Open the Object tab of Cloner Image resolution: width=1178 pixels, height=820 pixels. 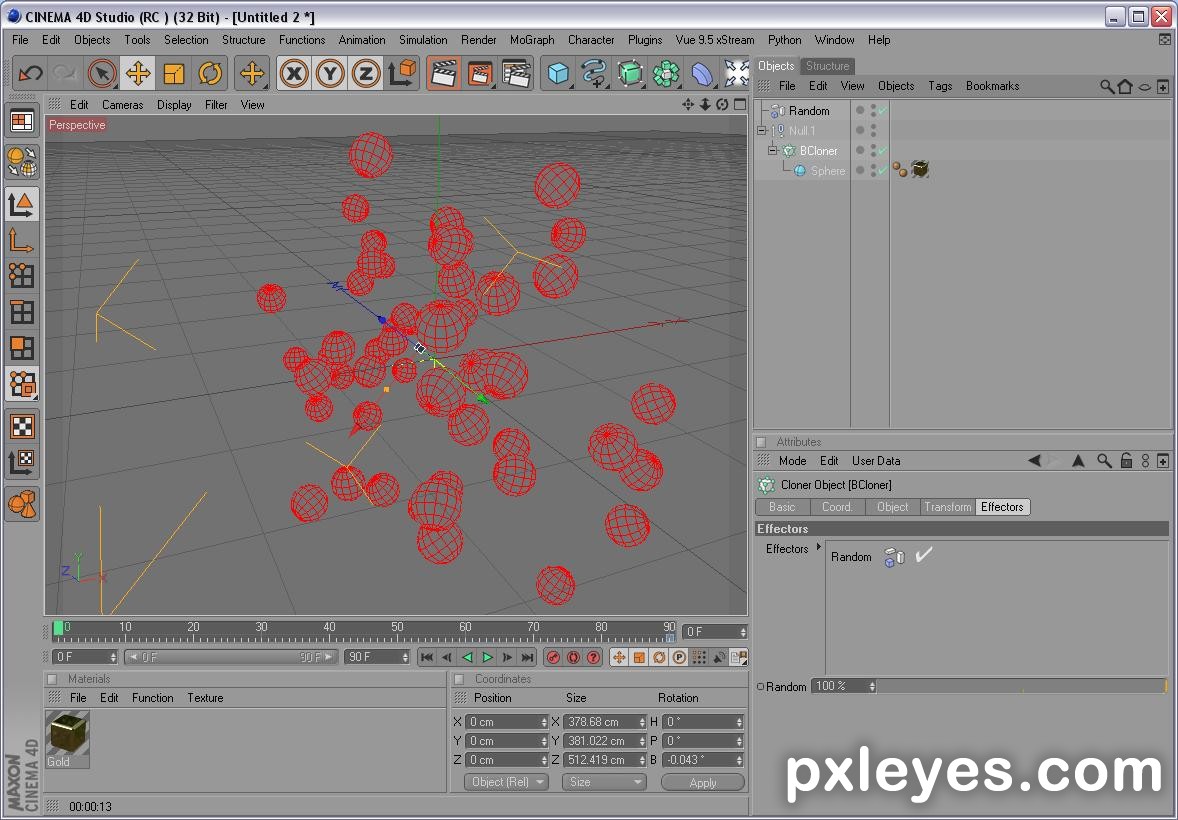tap(893, 507)
